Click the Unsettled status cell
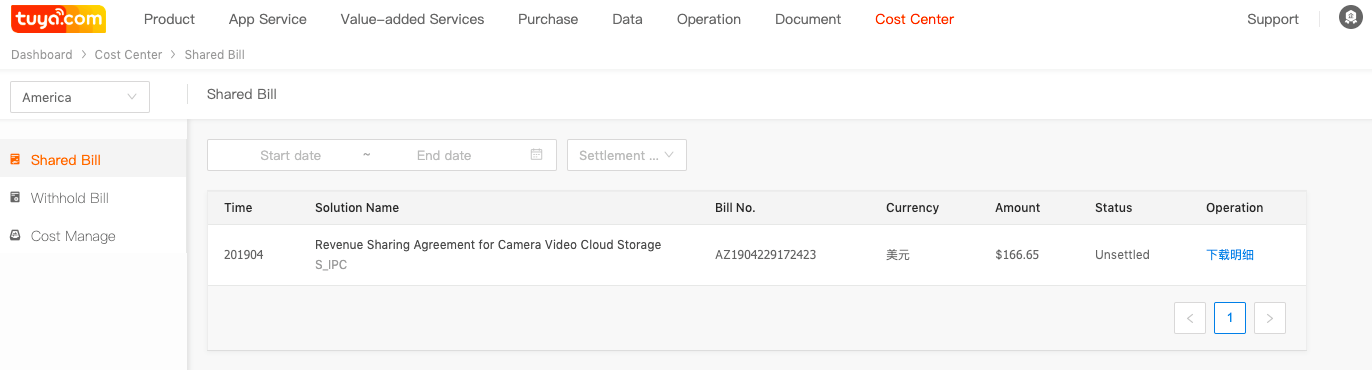This screenshot has height=370, width=1372. (x=1122, y=255)
